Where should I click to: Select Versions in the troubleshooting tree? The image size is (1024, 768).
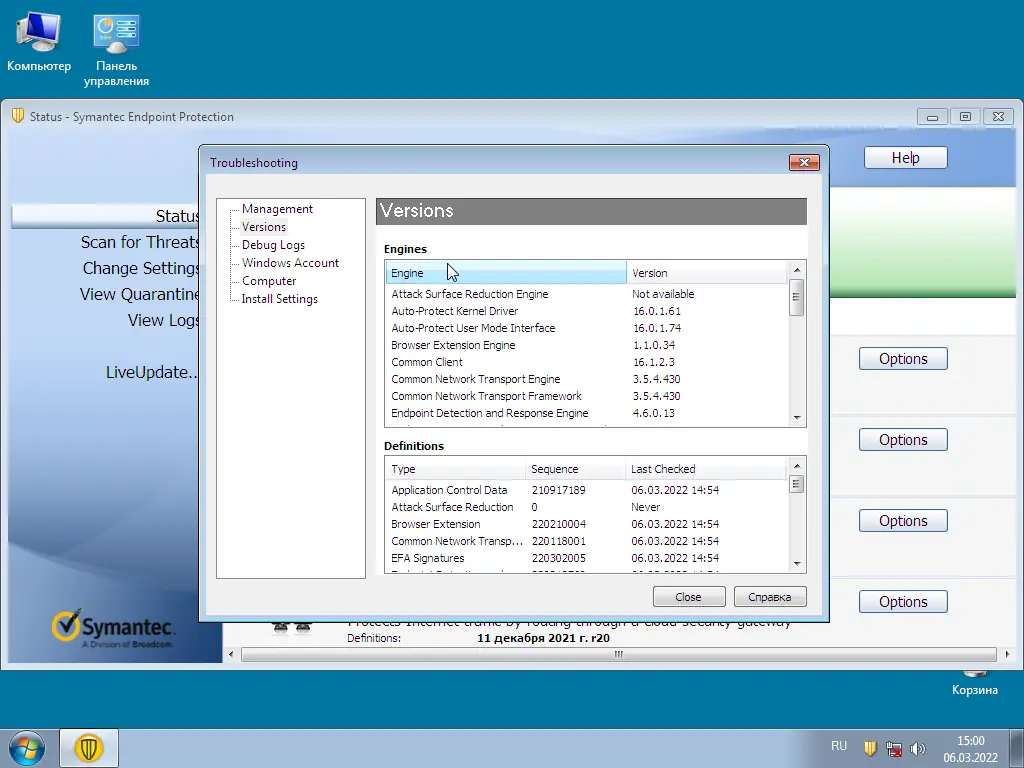(x=262, y=226)
